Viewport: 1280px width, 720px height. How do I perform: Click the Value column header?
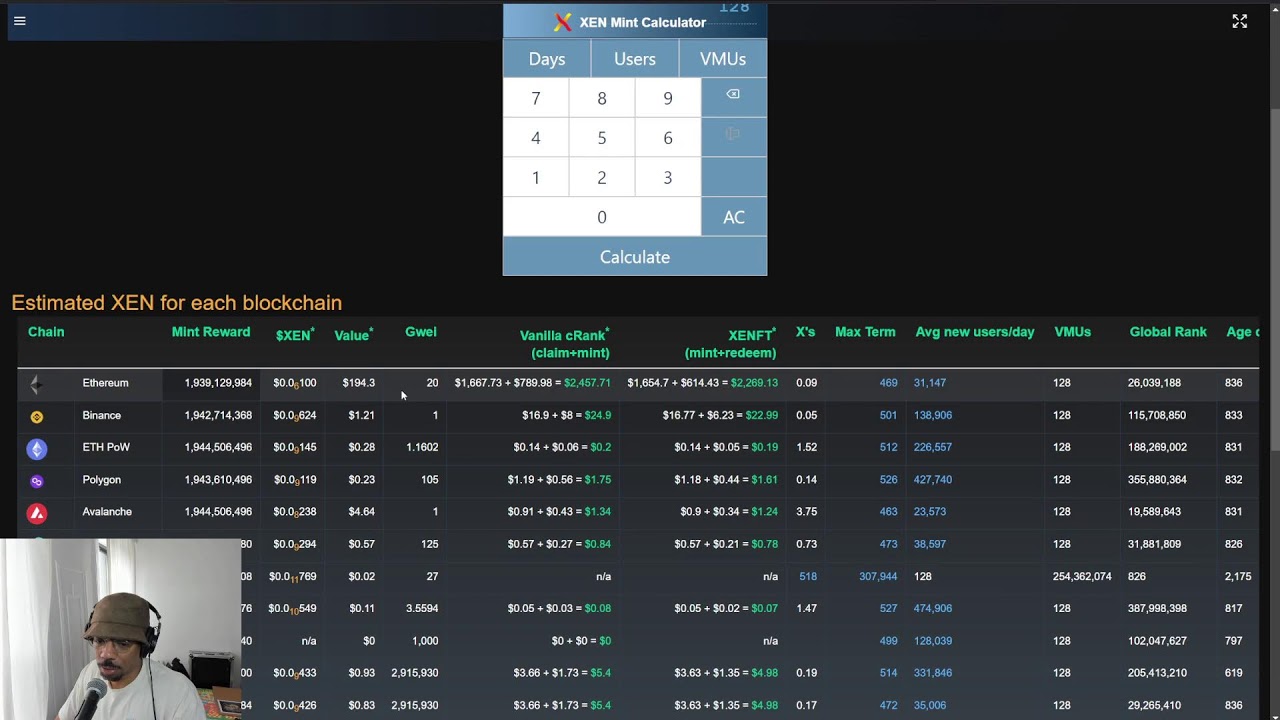tap(354, 335)
